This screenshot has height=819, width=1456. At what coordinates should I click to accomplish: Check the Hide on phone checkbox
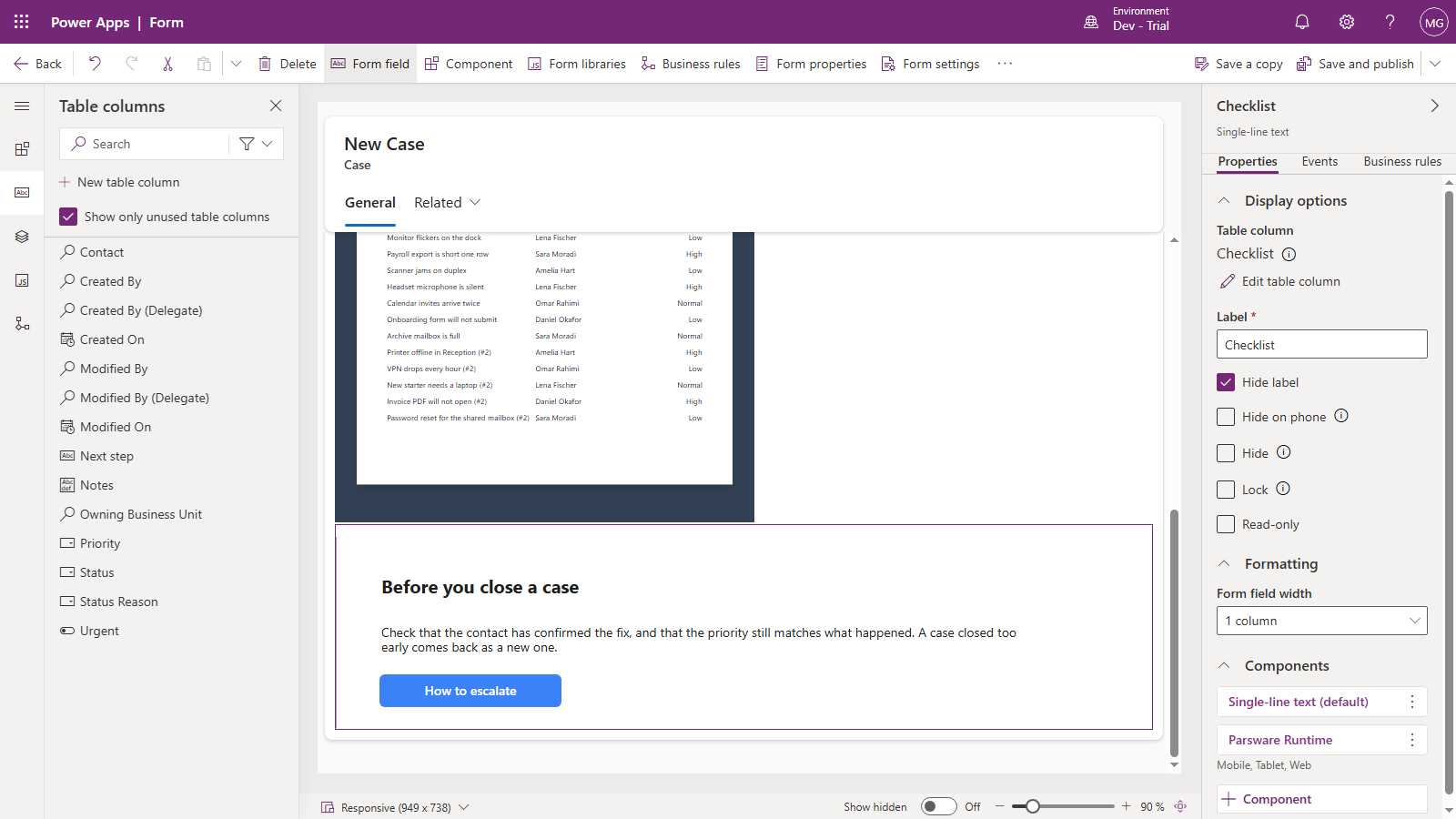[x=1226, y=417]
